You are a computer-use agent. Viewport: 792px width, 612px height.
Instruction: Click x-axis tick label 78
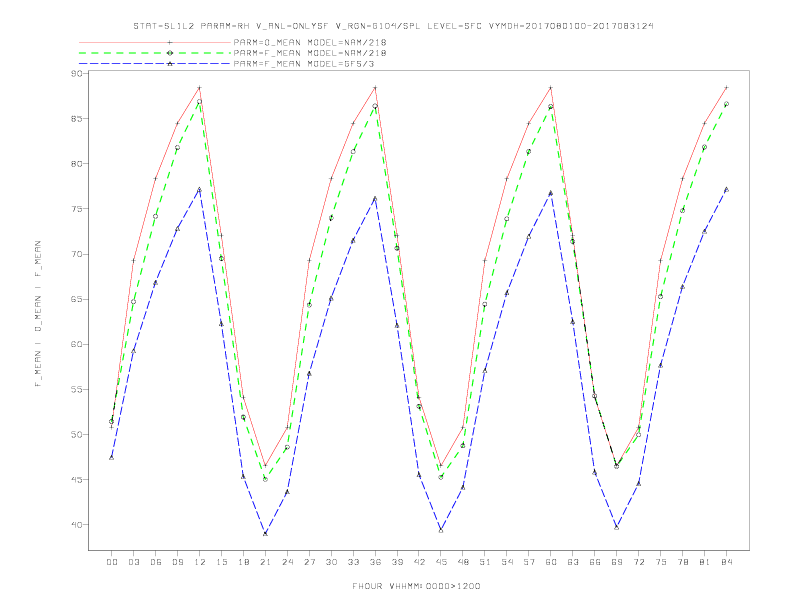(683, 562)
